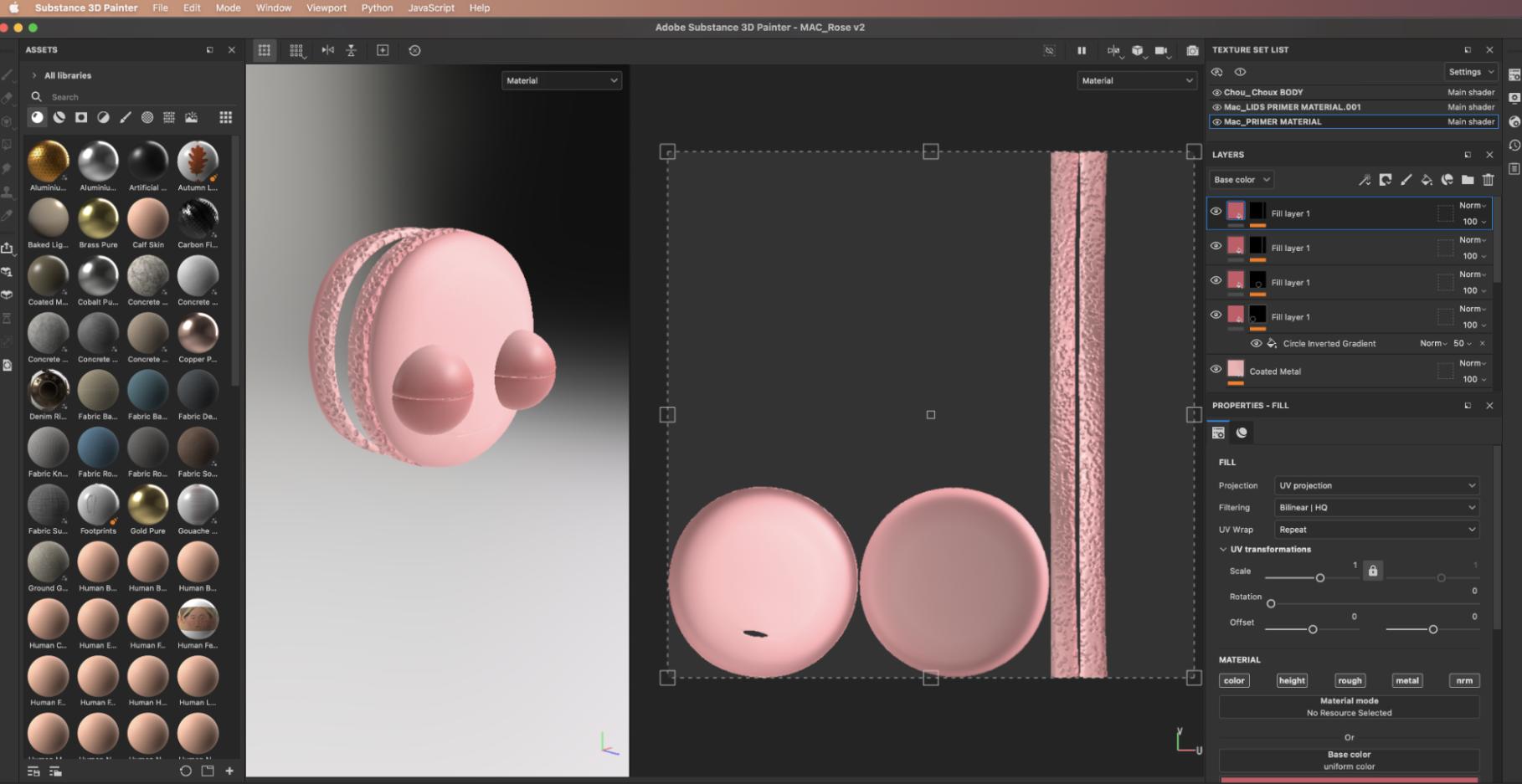Expand the All libraries tree
The height and width of the screenshot is (784, 1522).
[34, 75]
